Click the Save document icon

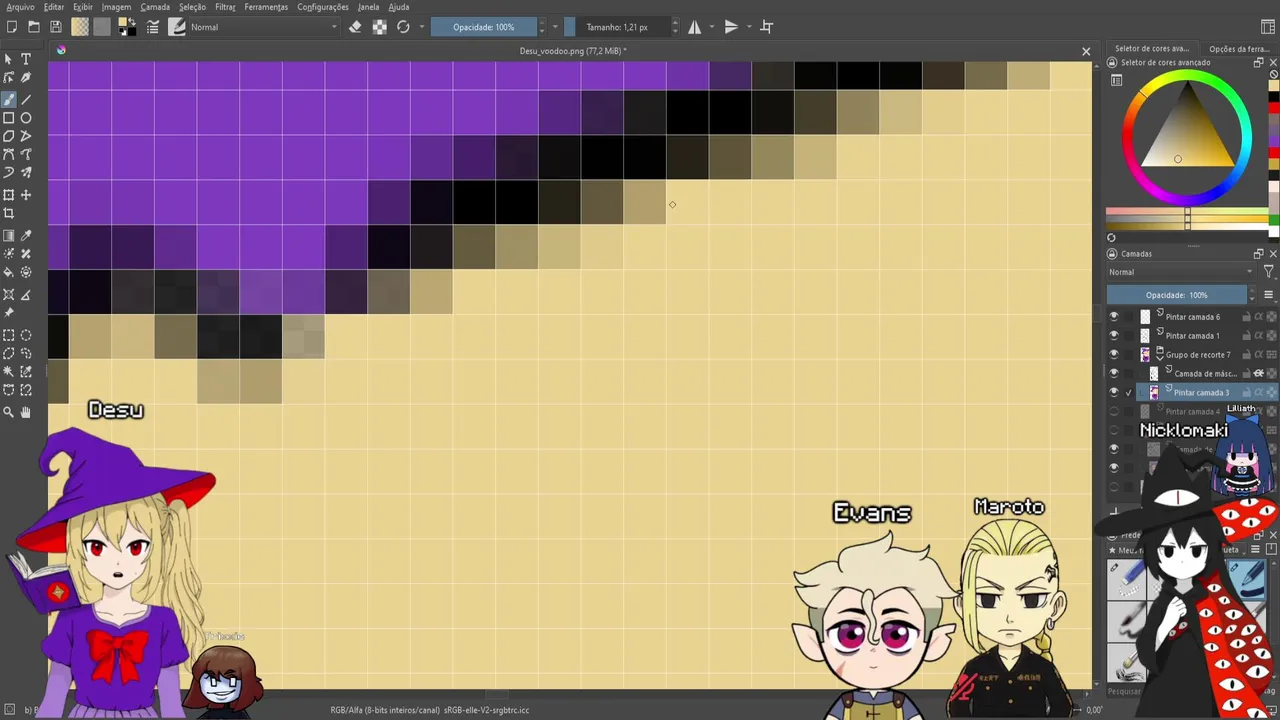tap(56, 27)
